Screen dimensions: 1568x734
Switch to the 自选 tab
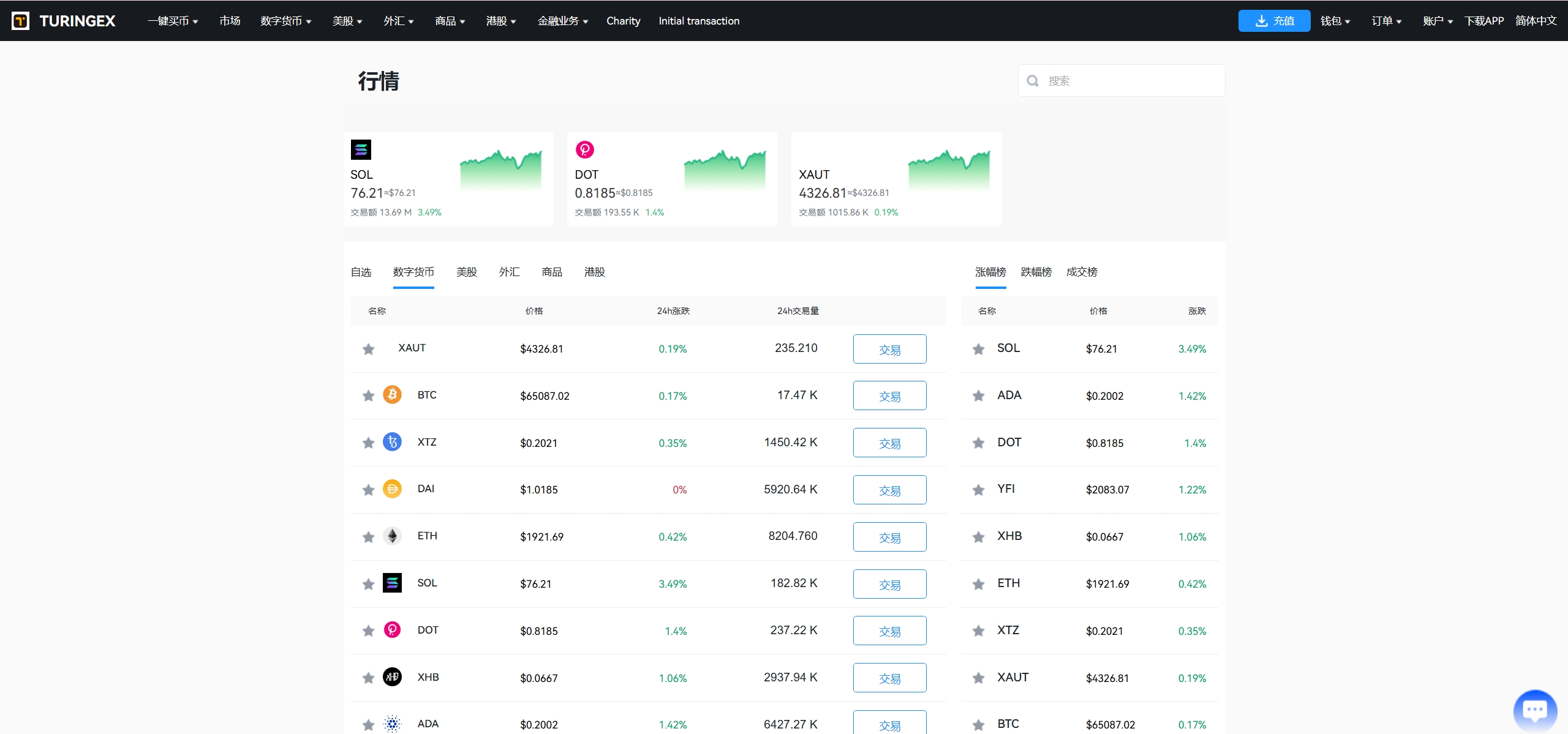pyautogui.click(x=361, y=272)
